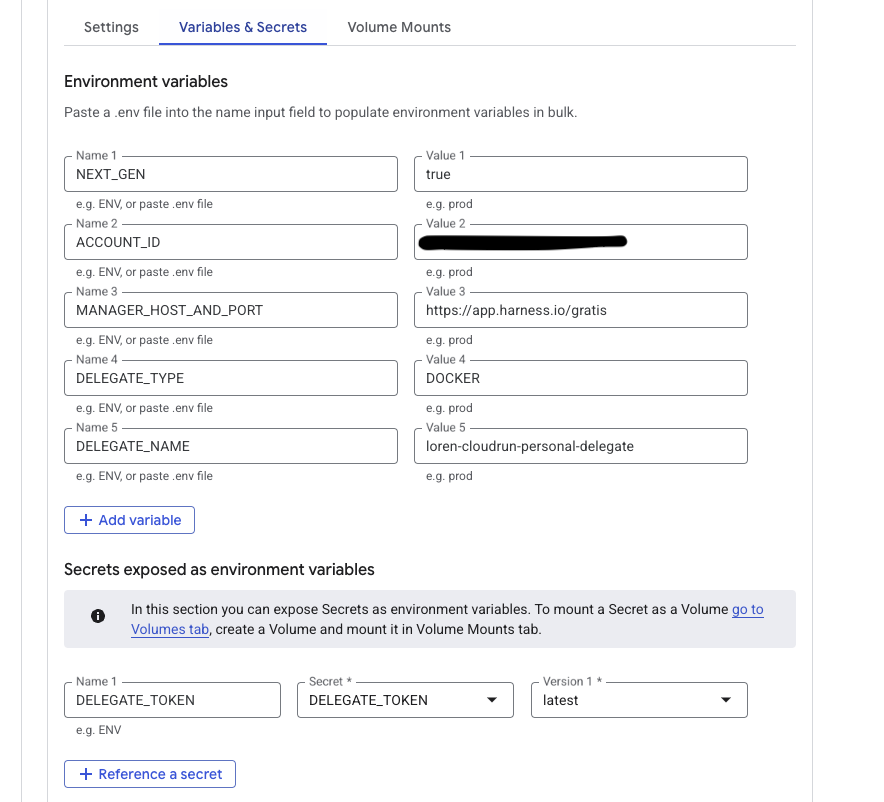Click the DELEGATE_NAME name field
This screenshot has width=884, height=802.
coord(231,446)
